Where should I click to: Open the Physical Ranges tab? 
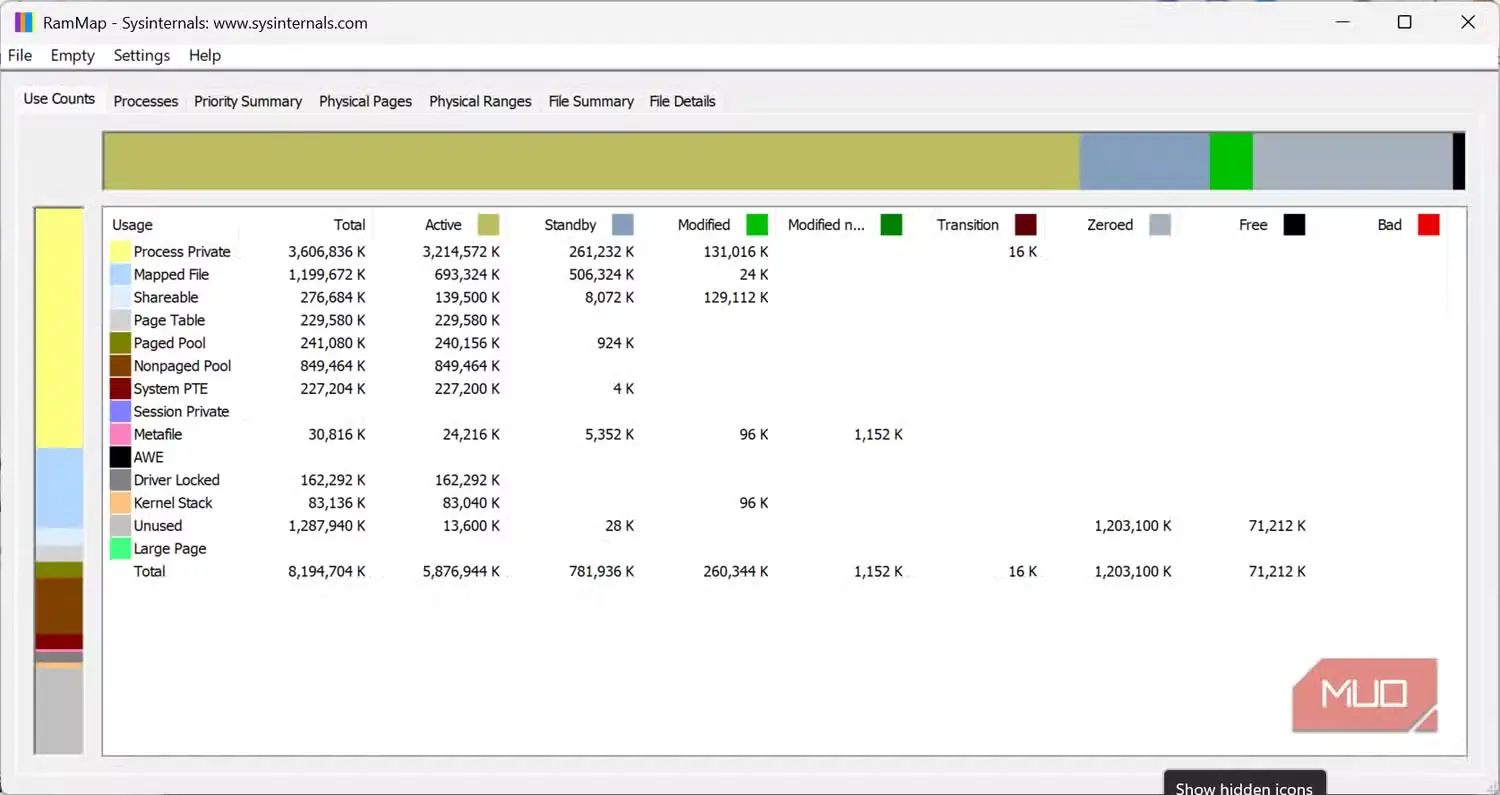coord(480,101)
